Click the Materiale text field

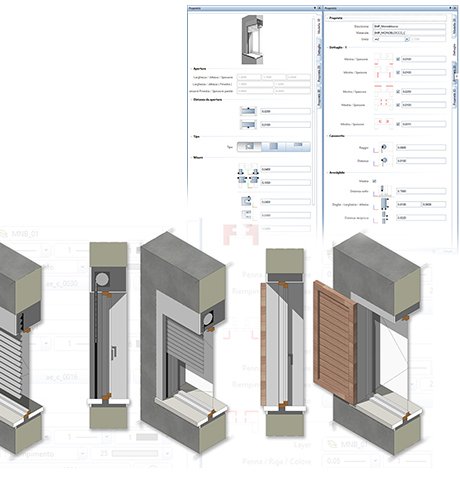coord(409,33)
